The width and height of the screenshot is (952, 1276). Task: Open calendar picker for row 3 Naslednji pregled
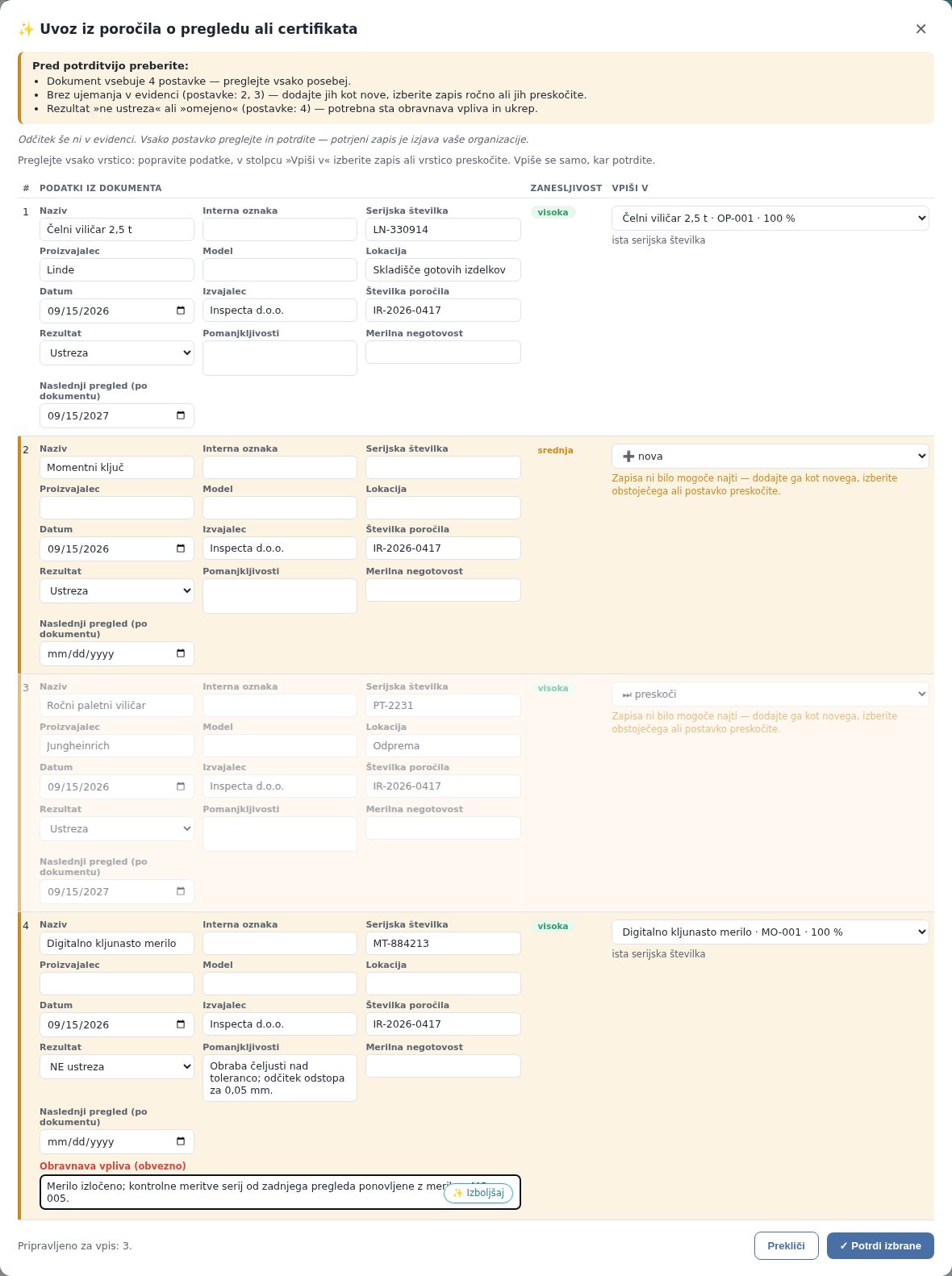[181, 891]
